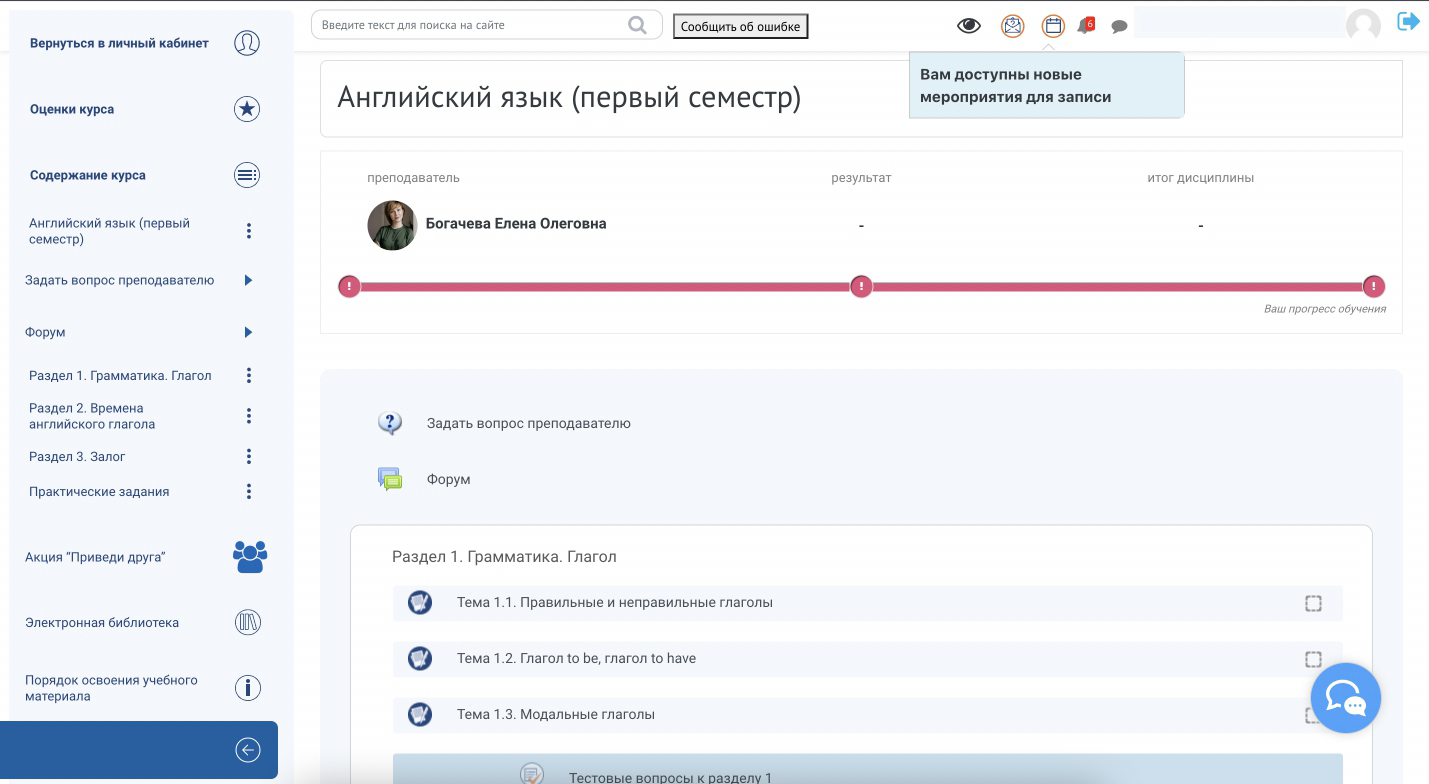This screenshot has width=1429, height=784.
Task: Click the eye accessibility icon in header
Action: coord(969,26)
